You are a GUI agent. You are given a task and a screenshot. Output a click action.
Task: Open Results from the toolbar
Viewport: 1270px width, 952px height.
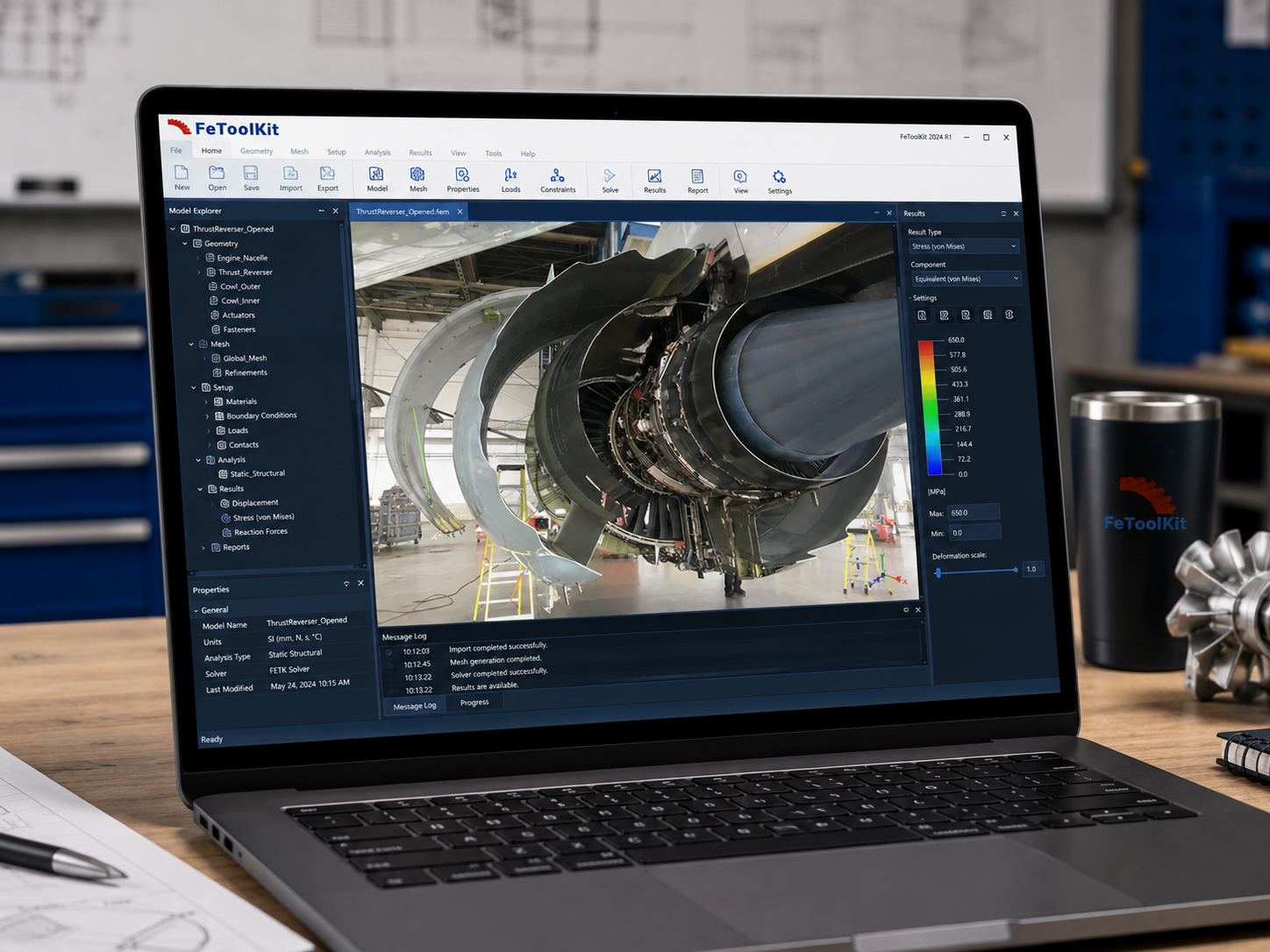coord(654,181)
